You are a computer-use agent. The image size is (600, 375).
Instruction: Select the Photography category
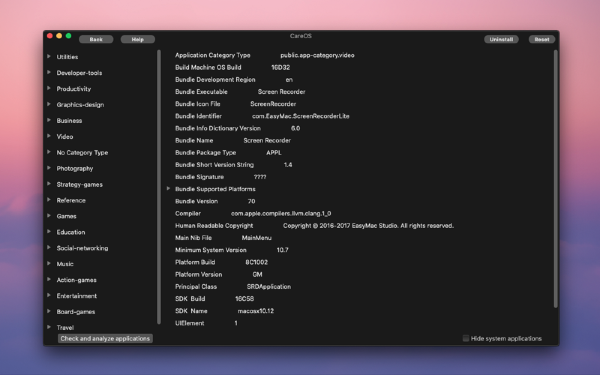[x=75, y=168]
